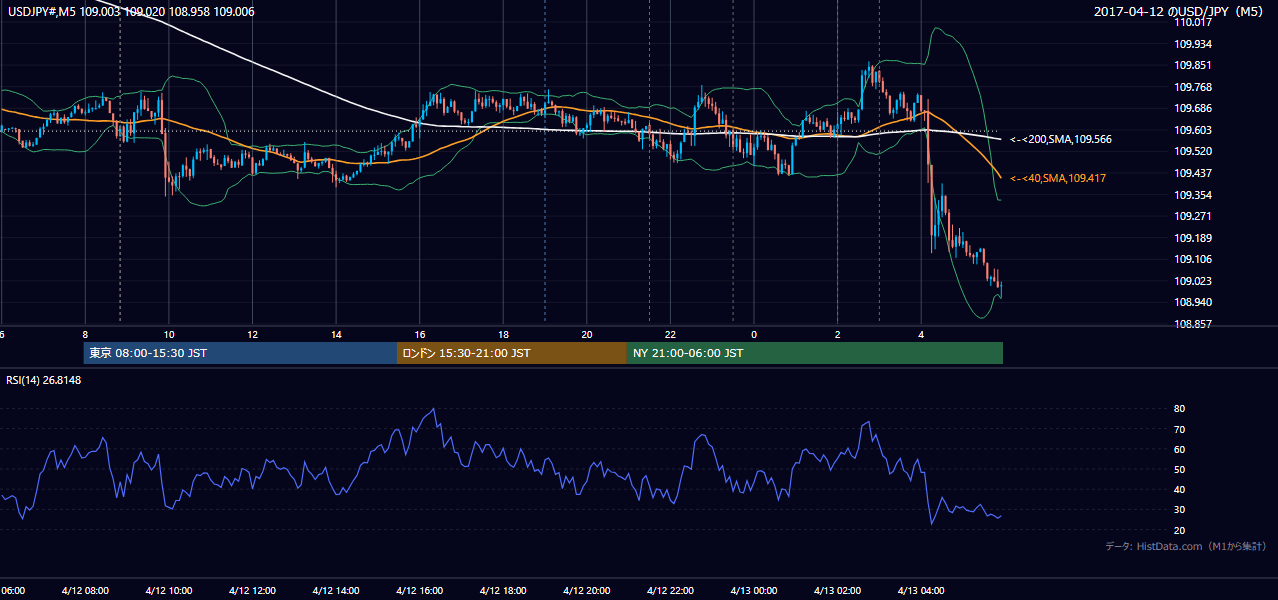Click hour 14 on the price chart axis
This screenshot has height=600, width=1278.
click(336, 334)
